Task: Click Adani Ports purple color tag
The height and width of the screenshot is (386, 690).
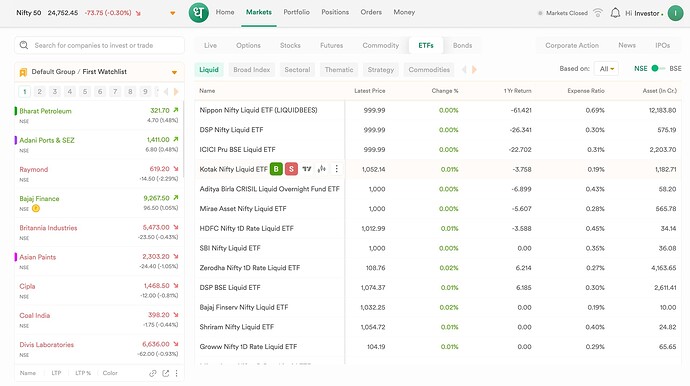Action: (16, 140)
